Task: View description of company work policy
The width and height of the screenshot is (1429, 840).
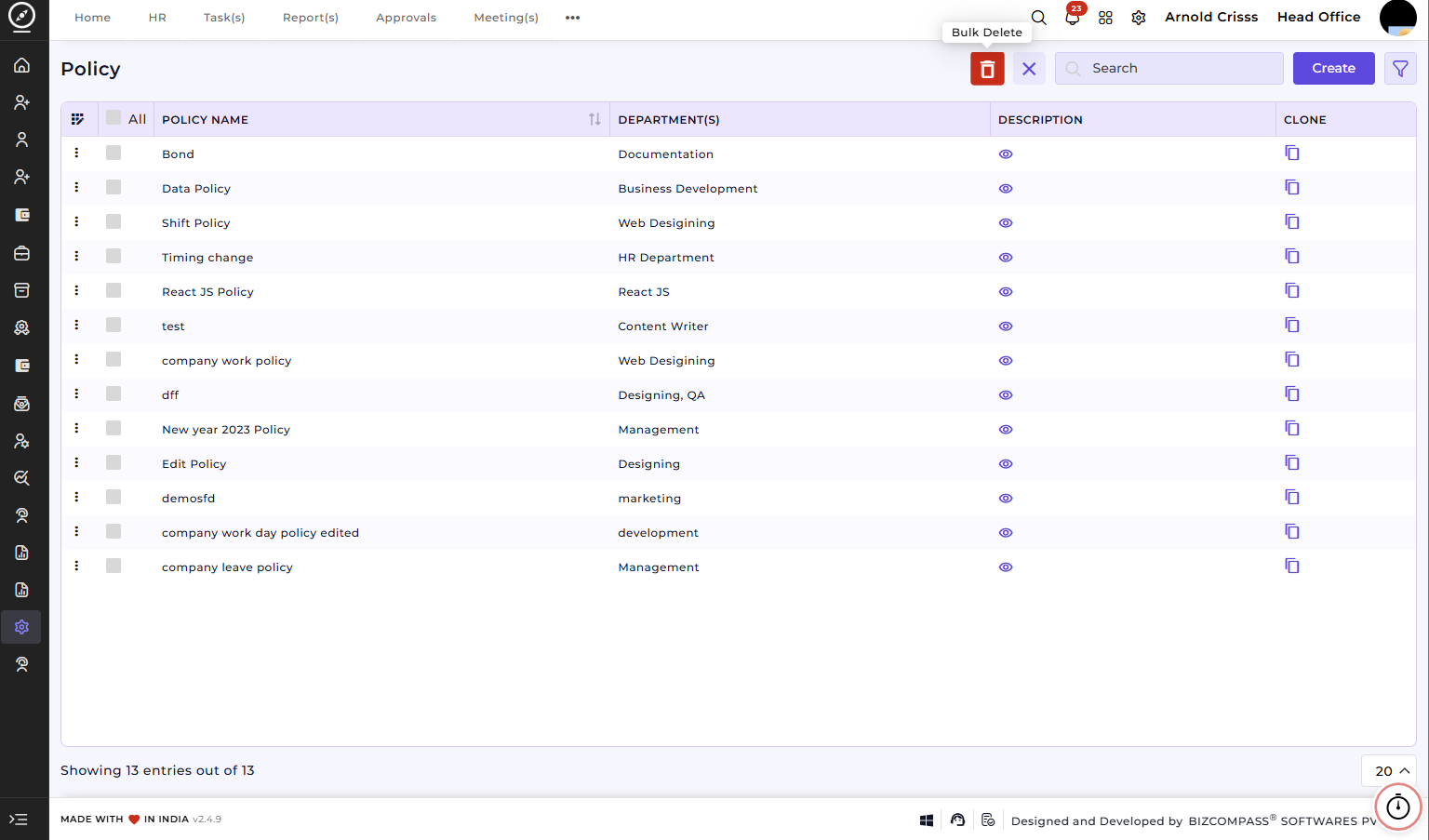Action: [x=1006, y=361]
